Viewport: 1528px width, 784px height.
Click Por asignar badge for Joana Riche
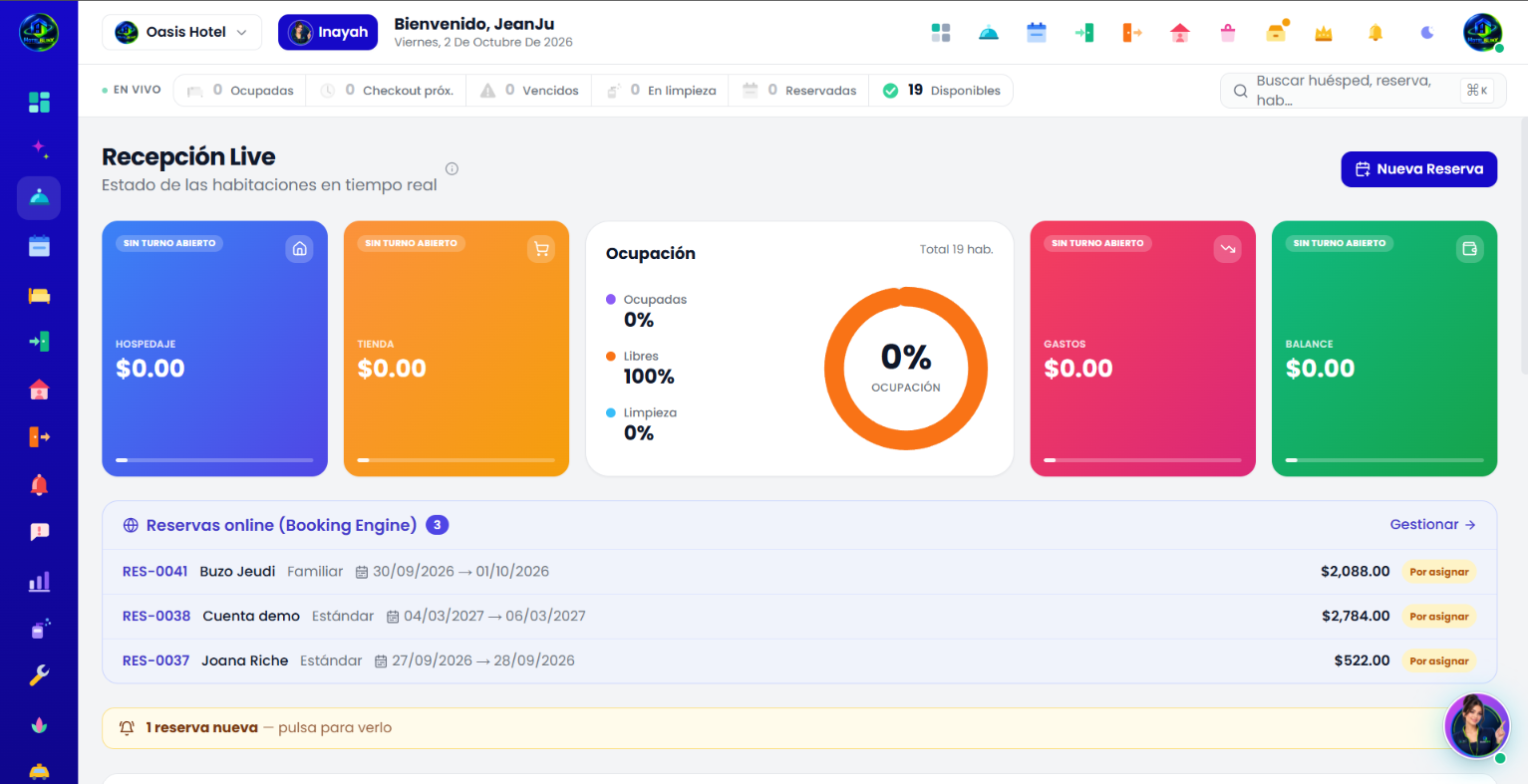click(1439, 661)
